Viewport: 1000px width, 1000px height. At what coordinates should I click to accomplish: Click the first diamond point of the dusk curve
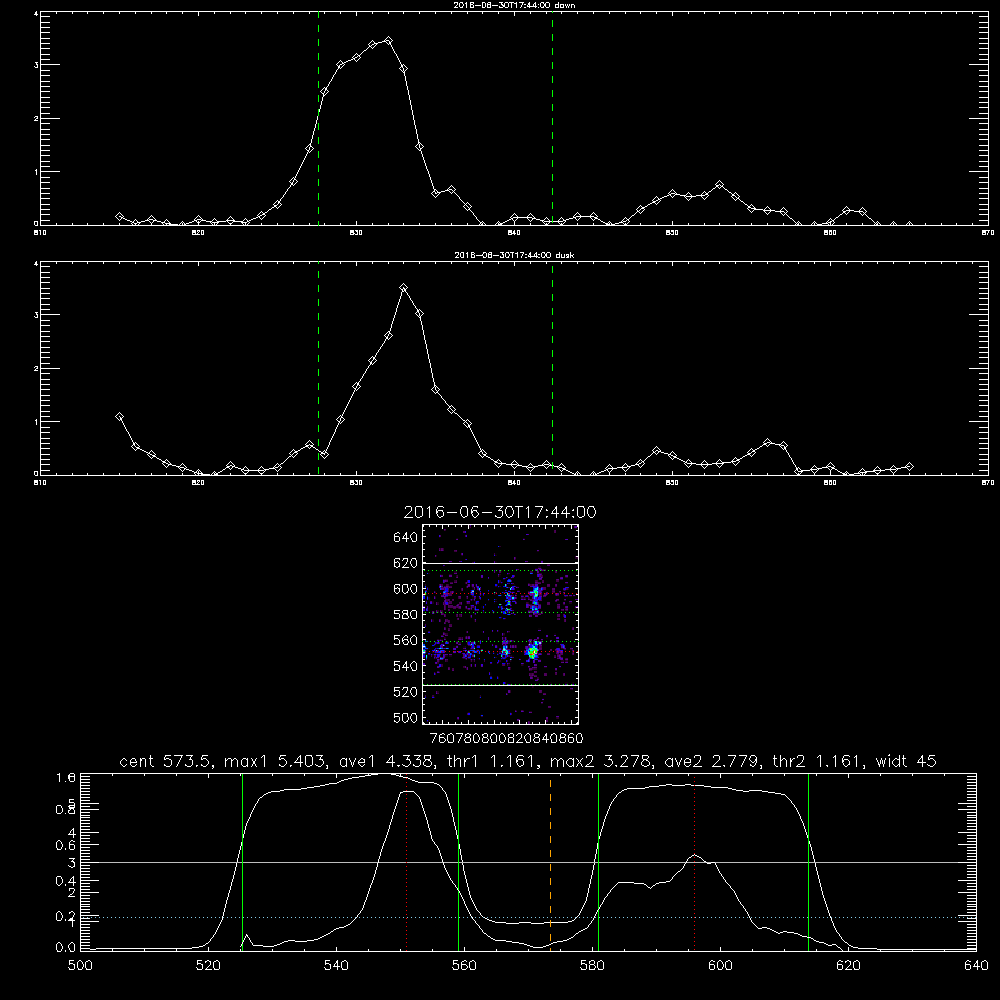coord(119,416)
